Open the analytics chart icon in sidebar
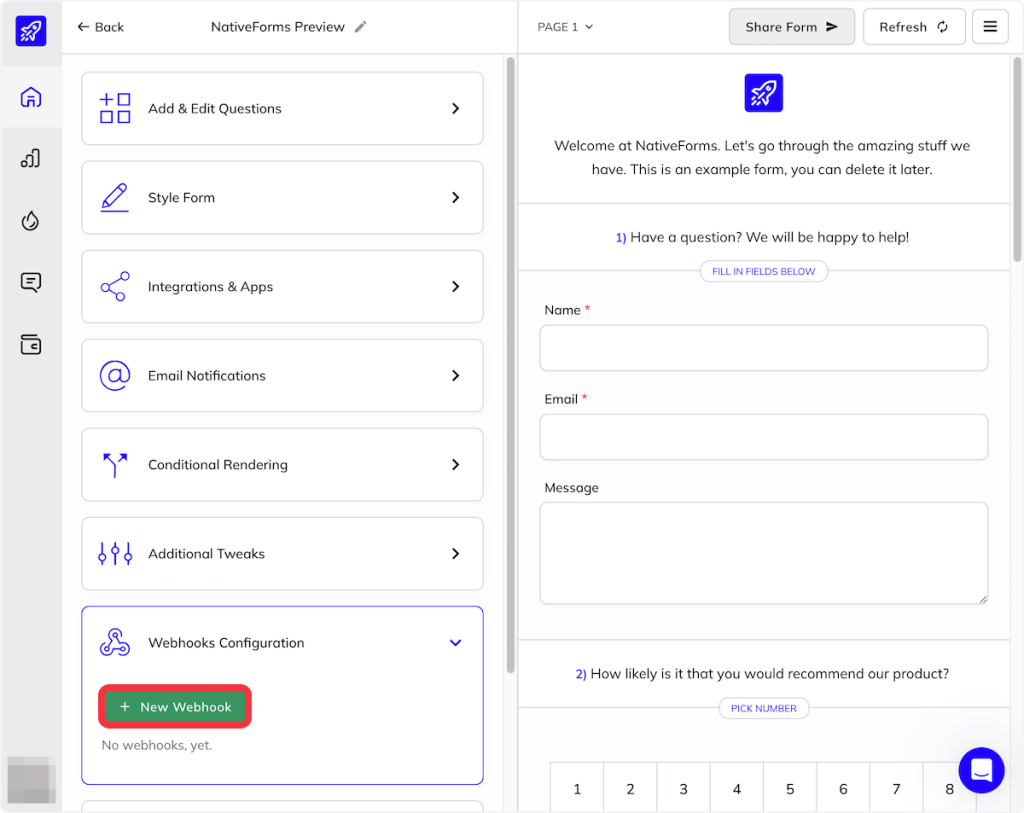Image resolution: width=1024 pixels, height=813 pixels. [x=31, y=159]
